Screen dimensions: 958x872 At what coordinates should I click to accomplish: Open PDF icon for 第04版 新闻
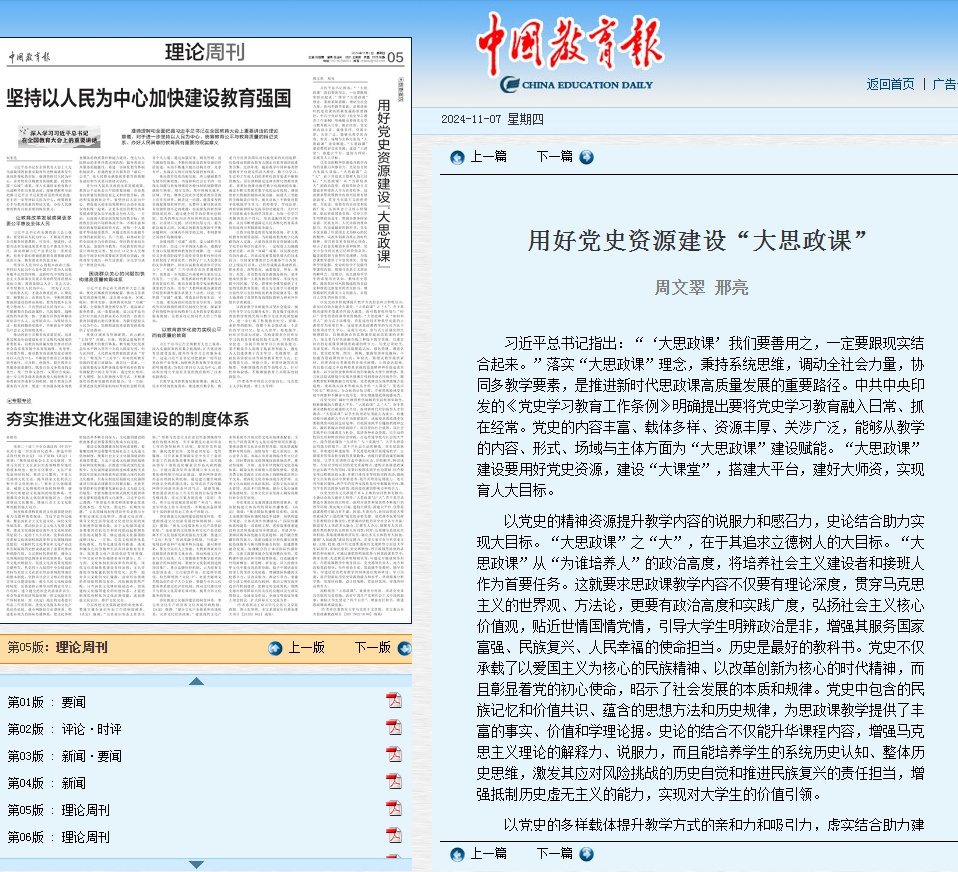pyautogui.click(x=394, y=782)
